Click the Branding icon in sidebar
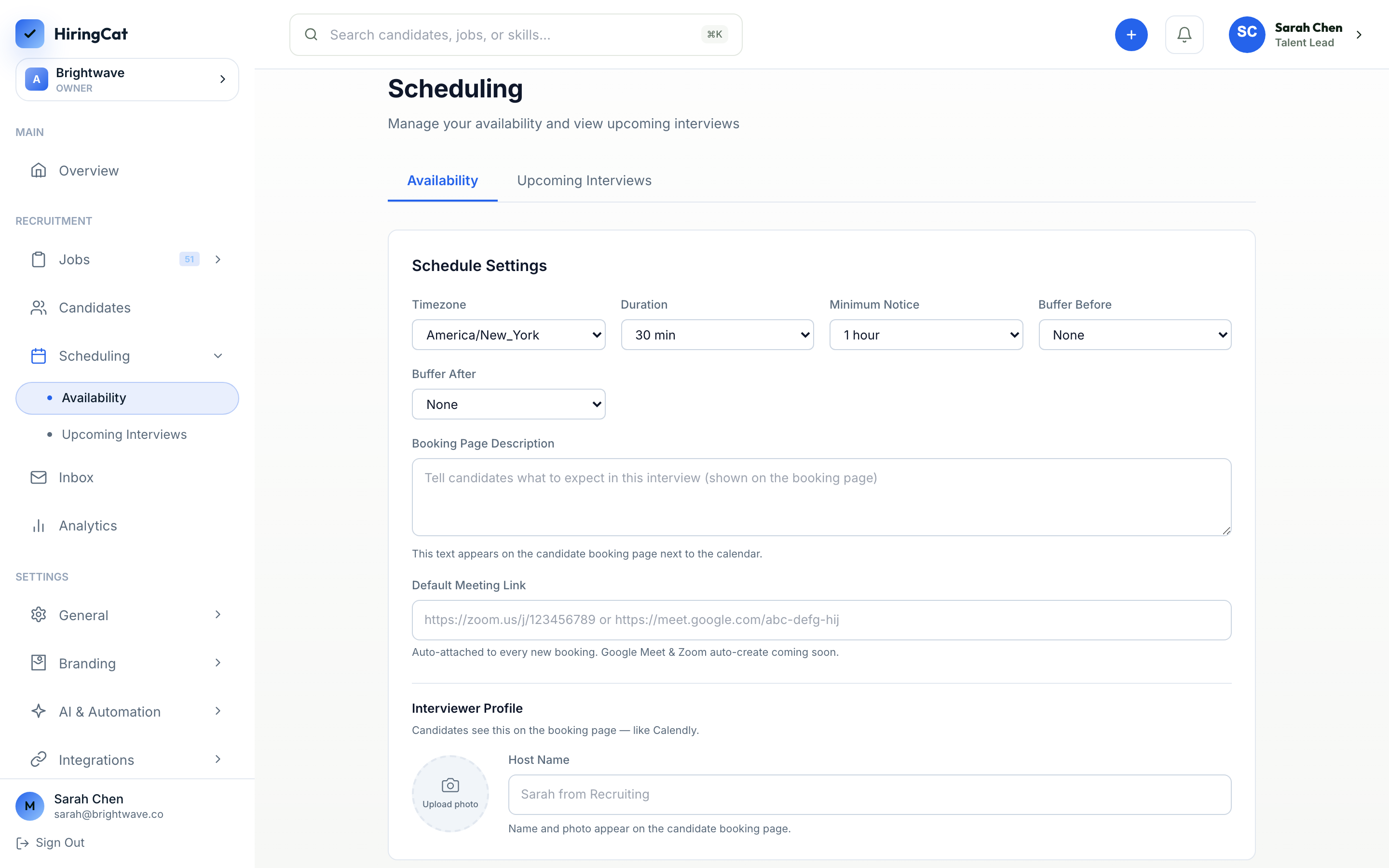 coord(39,663)
